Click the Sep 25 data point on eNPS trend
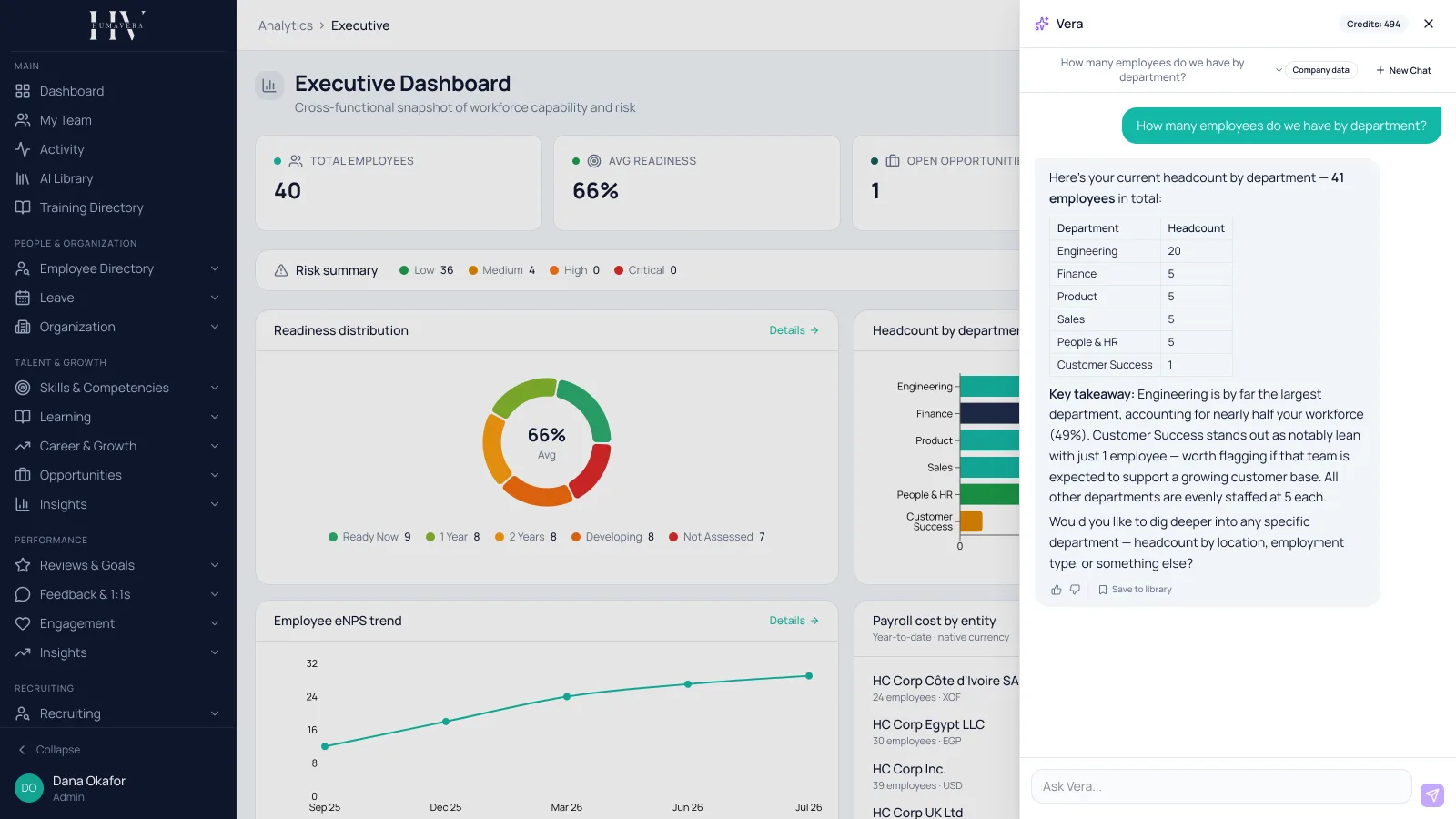 [325, 746]
